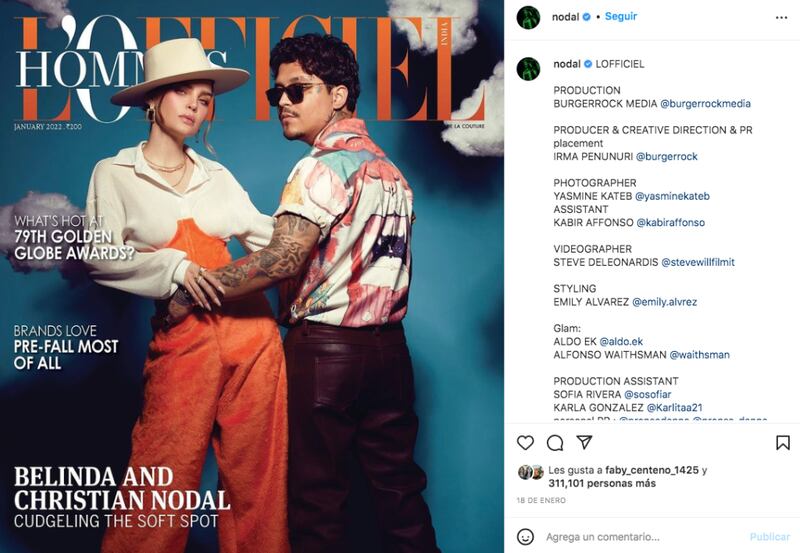Open comments via speech bubble icon

click(555, 443)
